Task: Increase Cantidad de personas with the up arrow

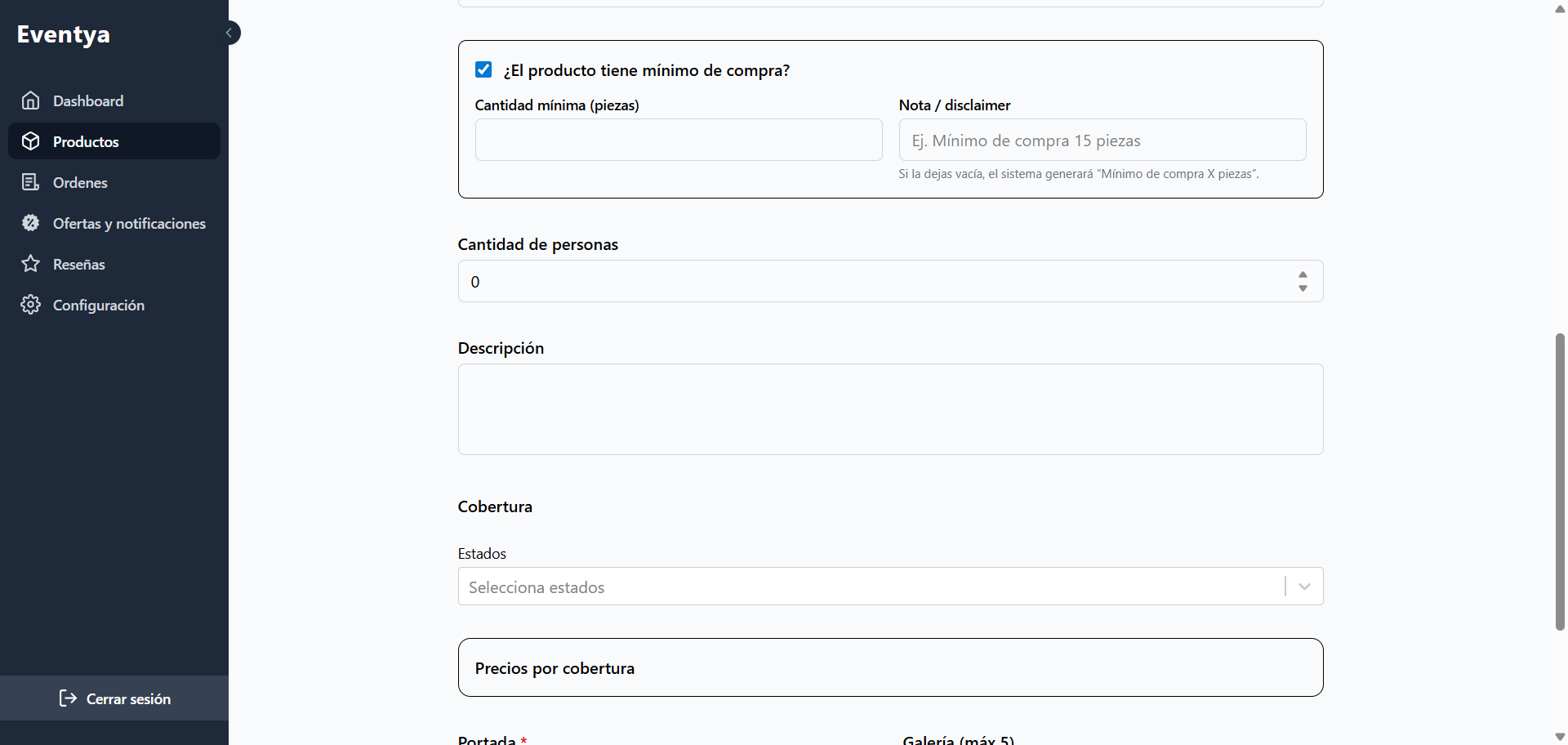Action: pyautogui.click(x=1303, y=274)
